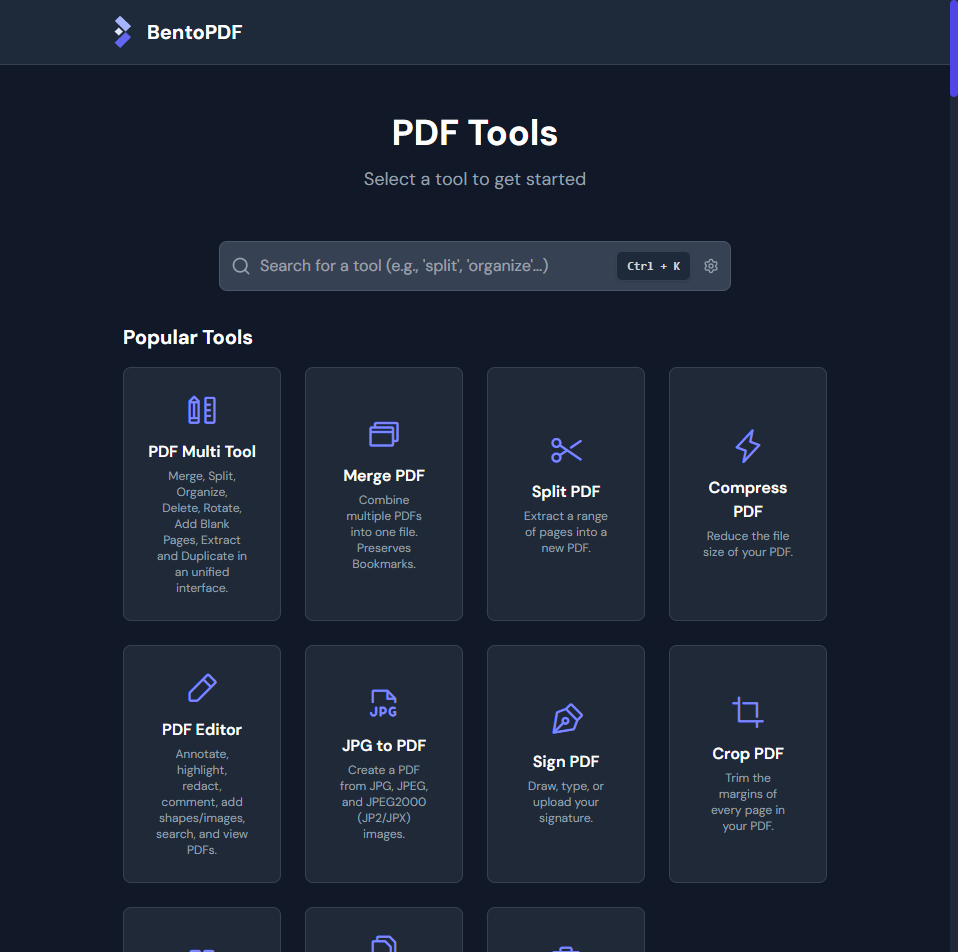Open search settings gear icon

(x=711, y=266)
